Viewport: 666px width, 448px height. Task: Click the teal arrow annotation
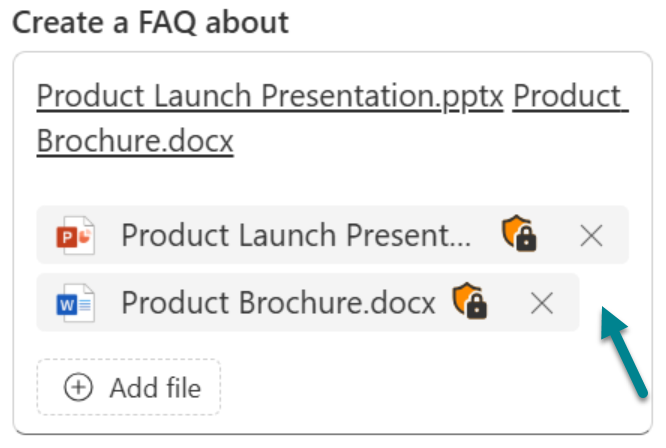(x=623, y=356)
